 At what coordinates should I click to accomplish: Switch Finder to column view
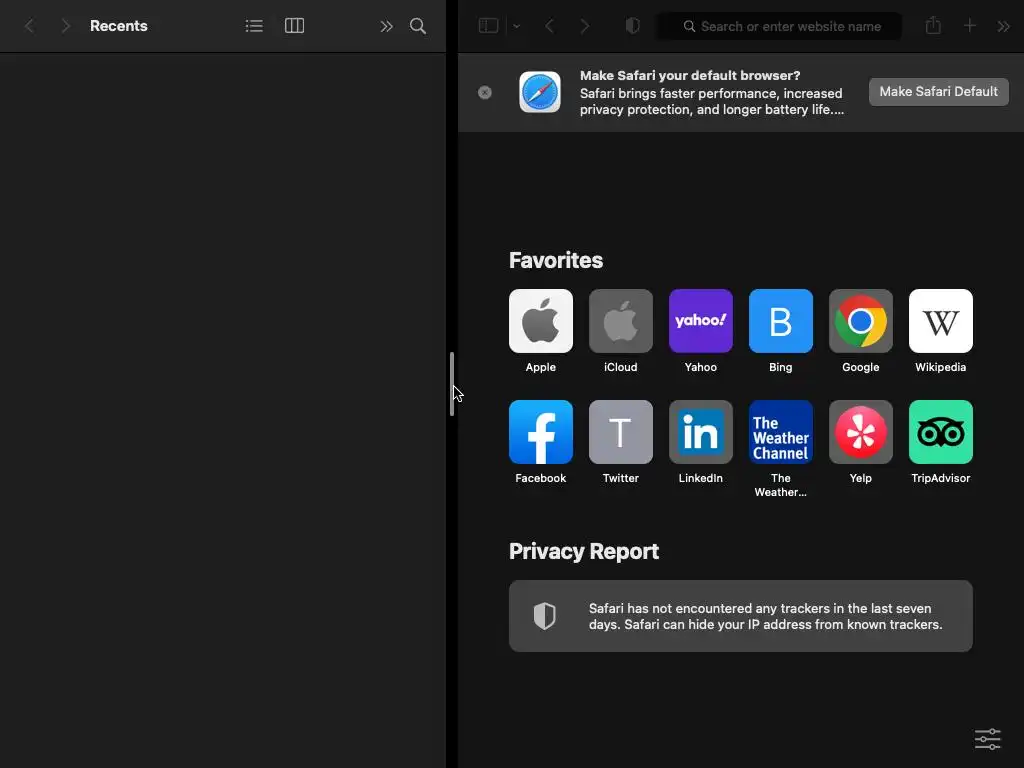(295, 26)
